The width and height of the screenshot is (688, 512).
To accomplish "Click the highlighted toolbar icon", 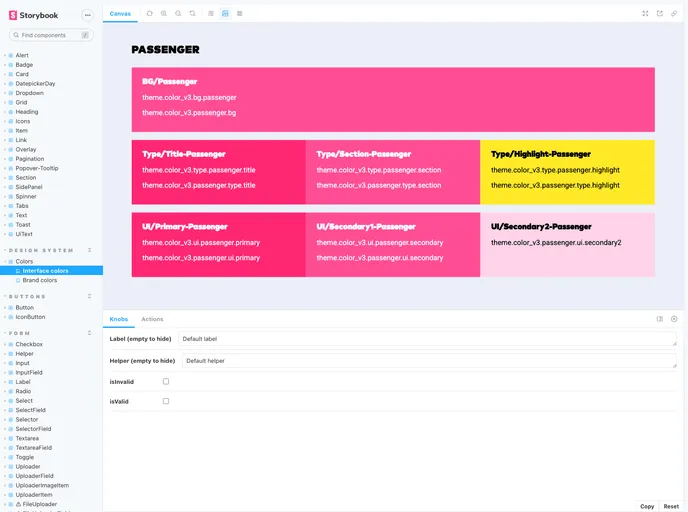I will pos(225,14).
